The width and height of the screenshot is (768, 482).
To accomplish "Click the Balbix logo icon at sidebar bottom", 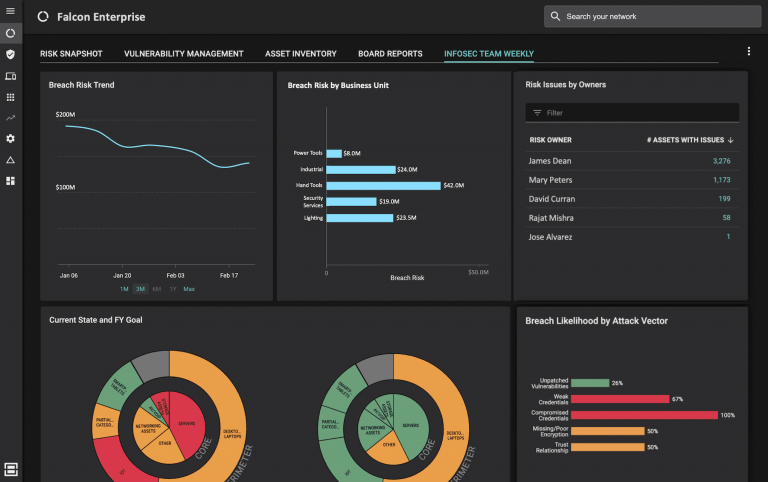I will click(x=11, y=468).
